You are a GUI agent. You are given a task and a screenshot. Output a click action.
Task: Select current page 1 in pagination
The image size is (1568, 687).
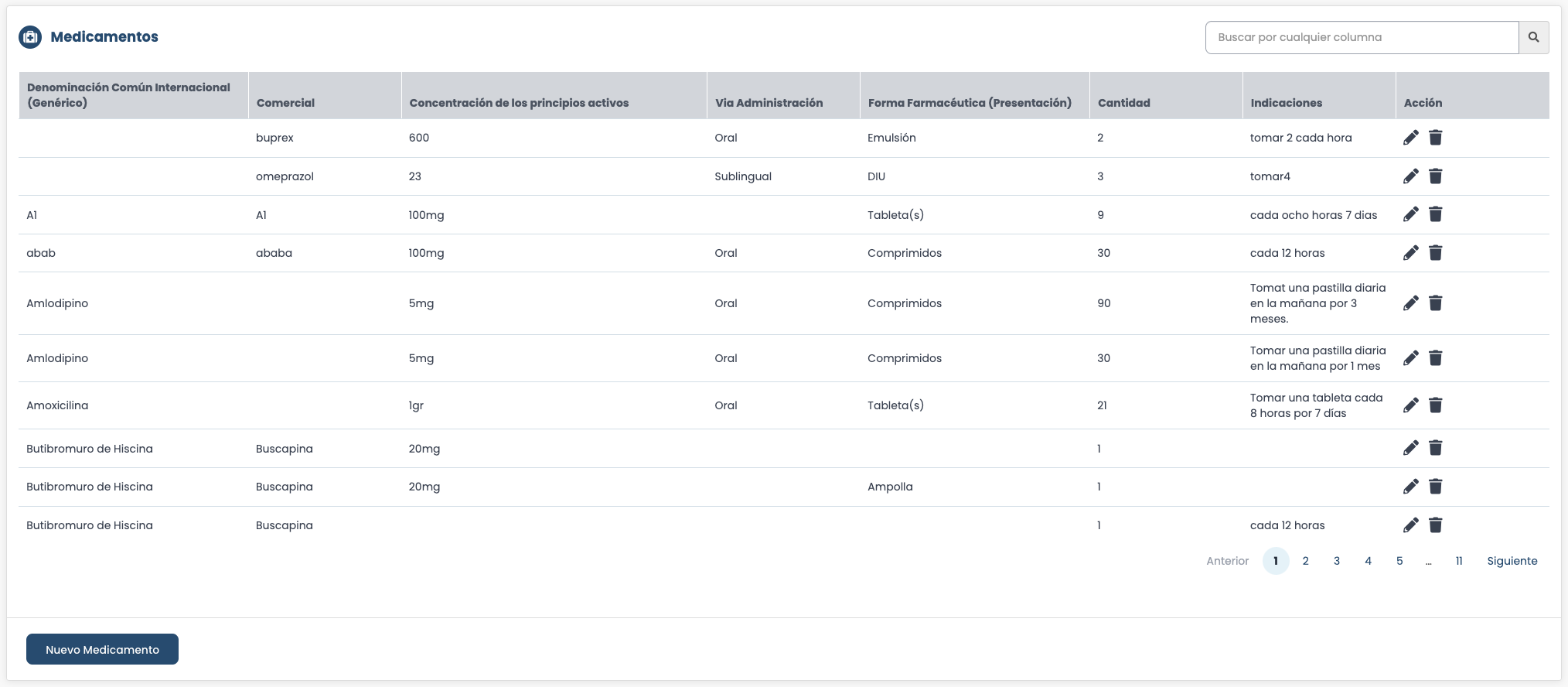coord(1276,561)
